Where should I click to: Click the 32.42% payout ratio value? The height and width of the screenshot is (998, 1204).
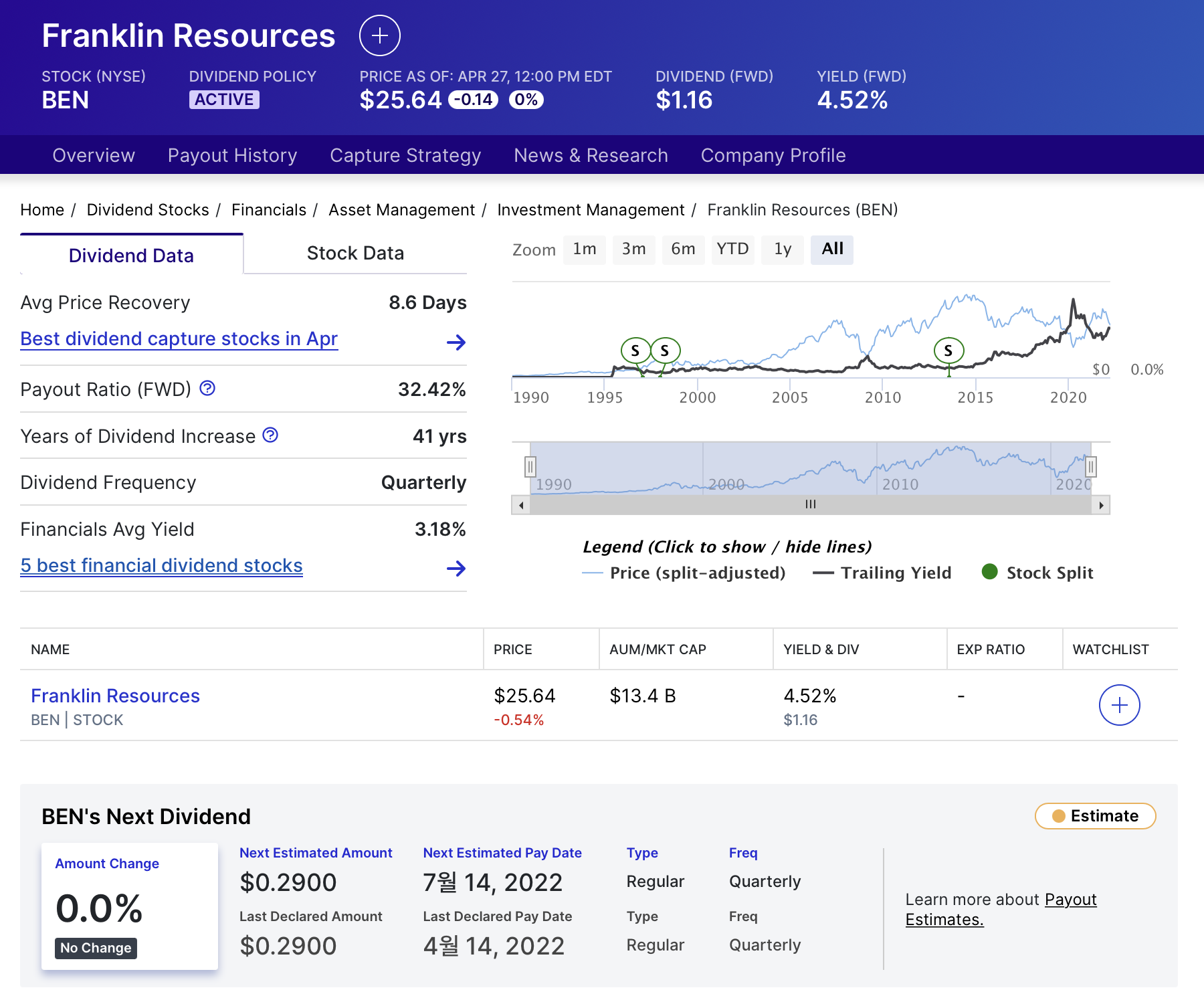pos(432,389)
